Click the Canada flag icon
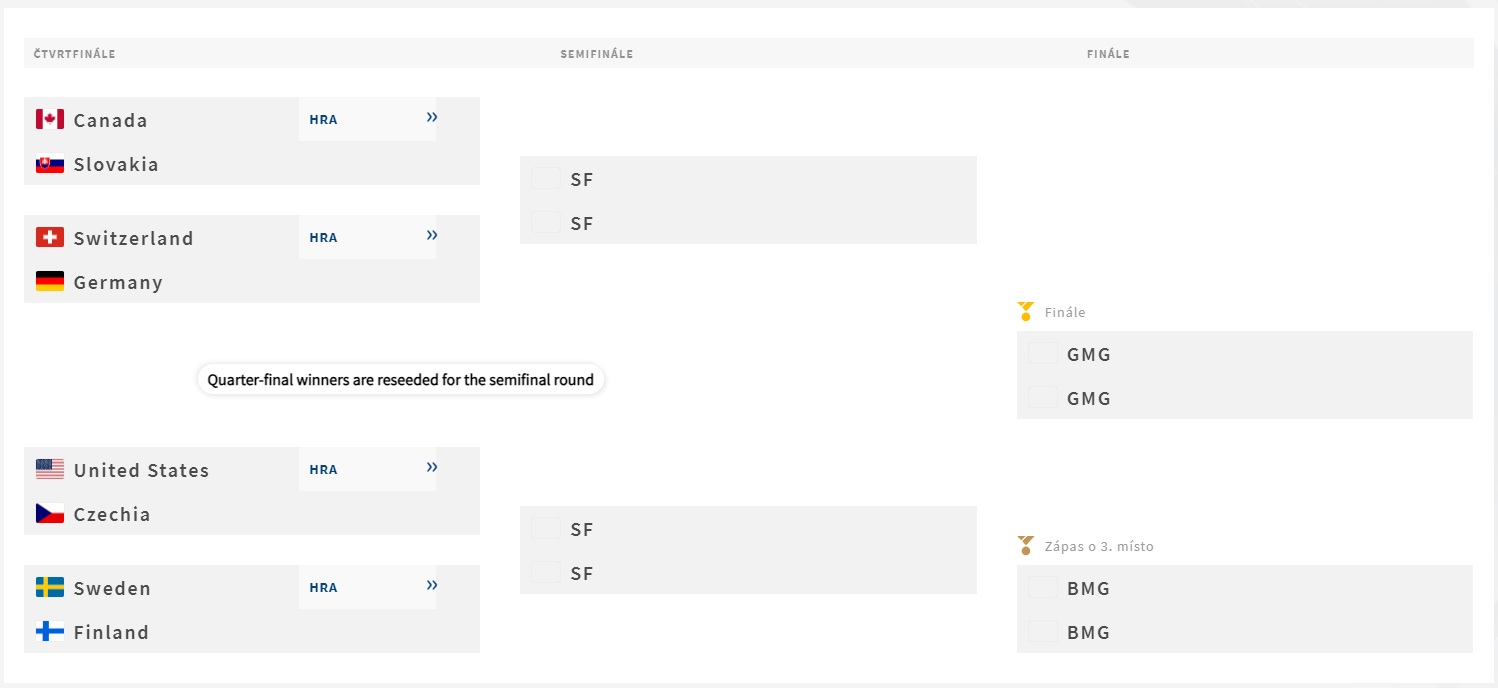 pyautogui.click(x=50, y=120)
